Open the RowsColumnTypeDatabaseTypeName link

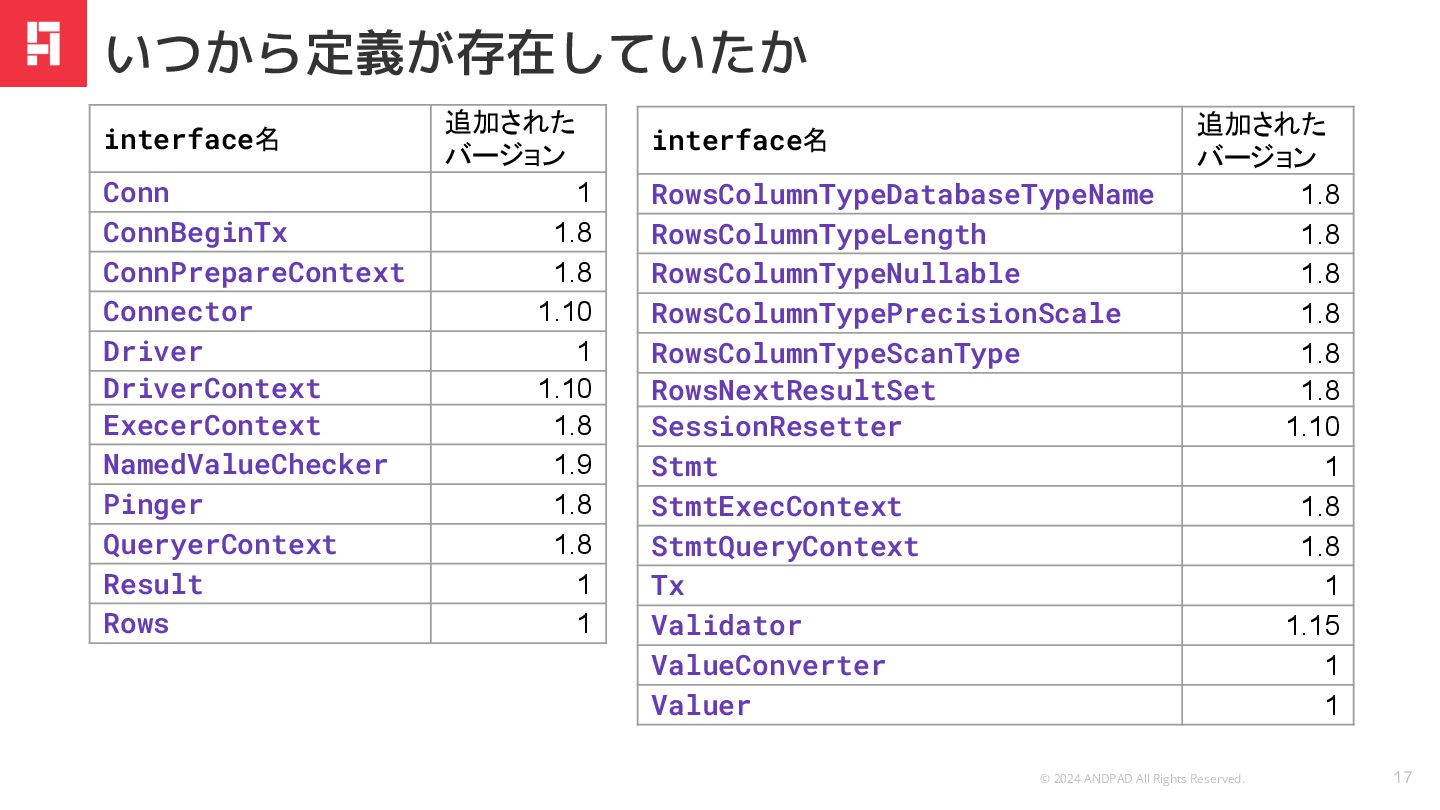click(x=902, y=195)
